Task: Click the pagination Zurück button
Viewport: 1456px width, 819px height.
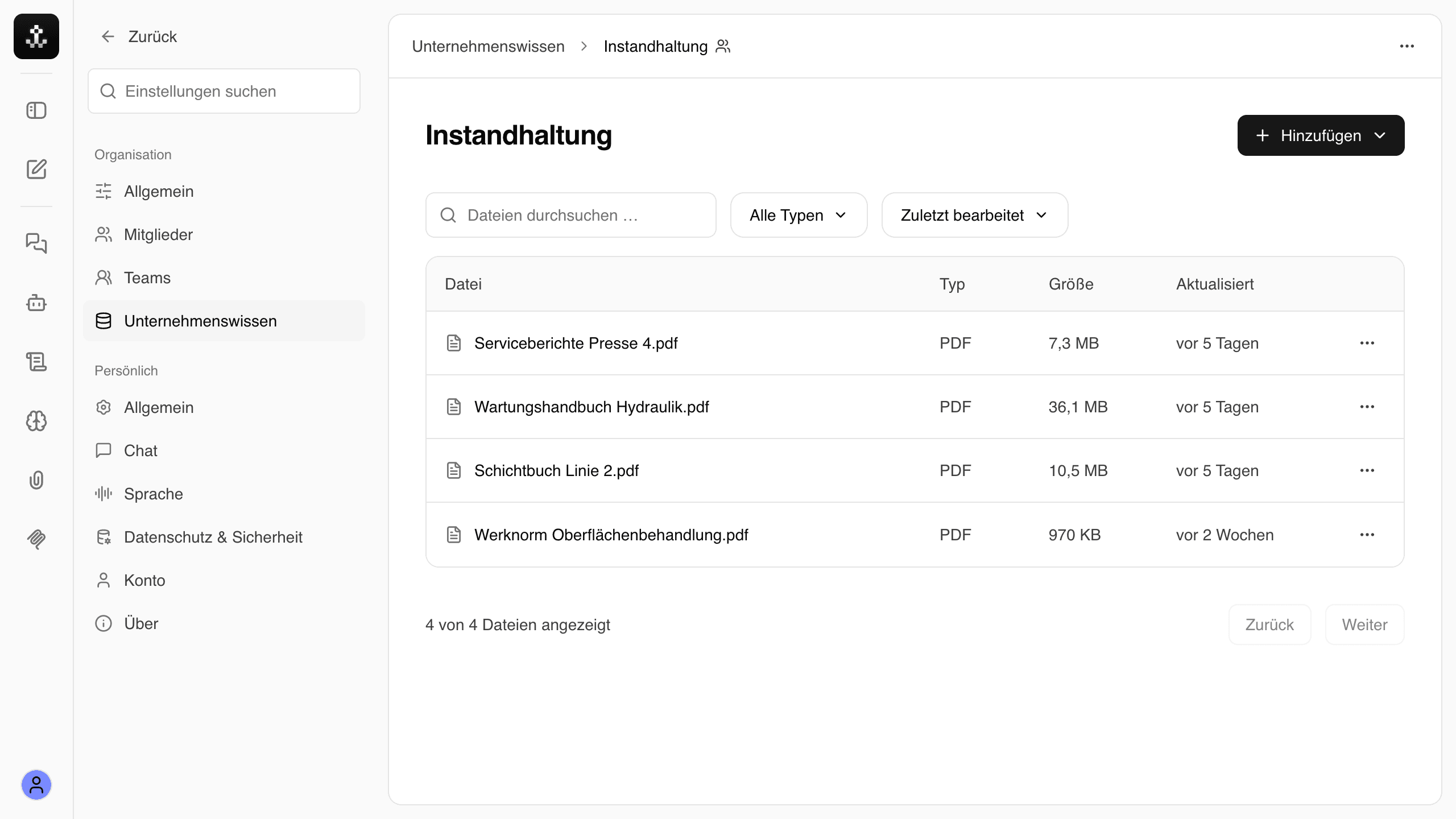Action: coord(1269,624)
